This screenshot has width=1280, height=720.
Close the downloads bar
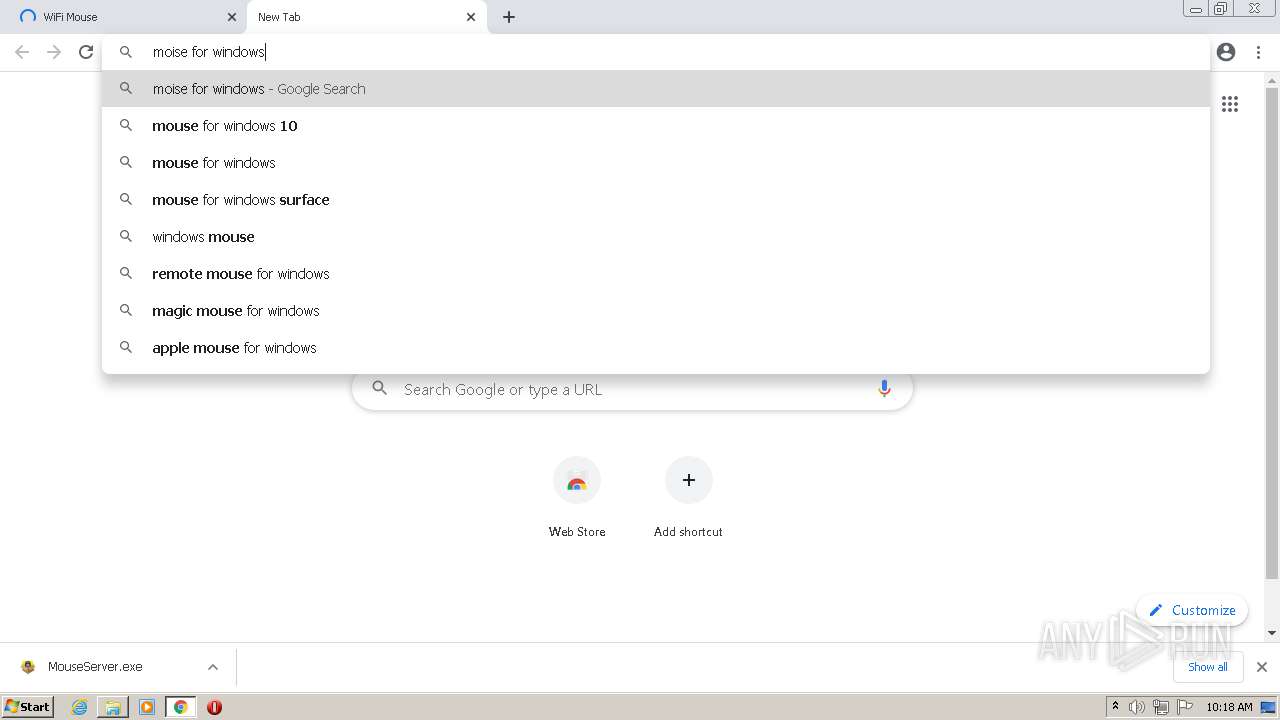point(1262,667)
